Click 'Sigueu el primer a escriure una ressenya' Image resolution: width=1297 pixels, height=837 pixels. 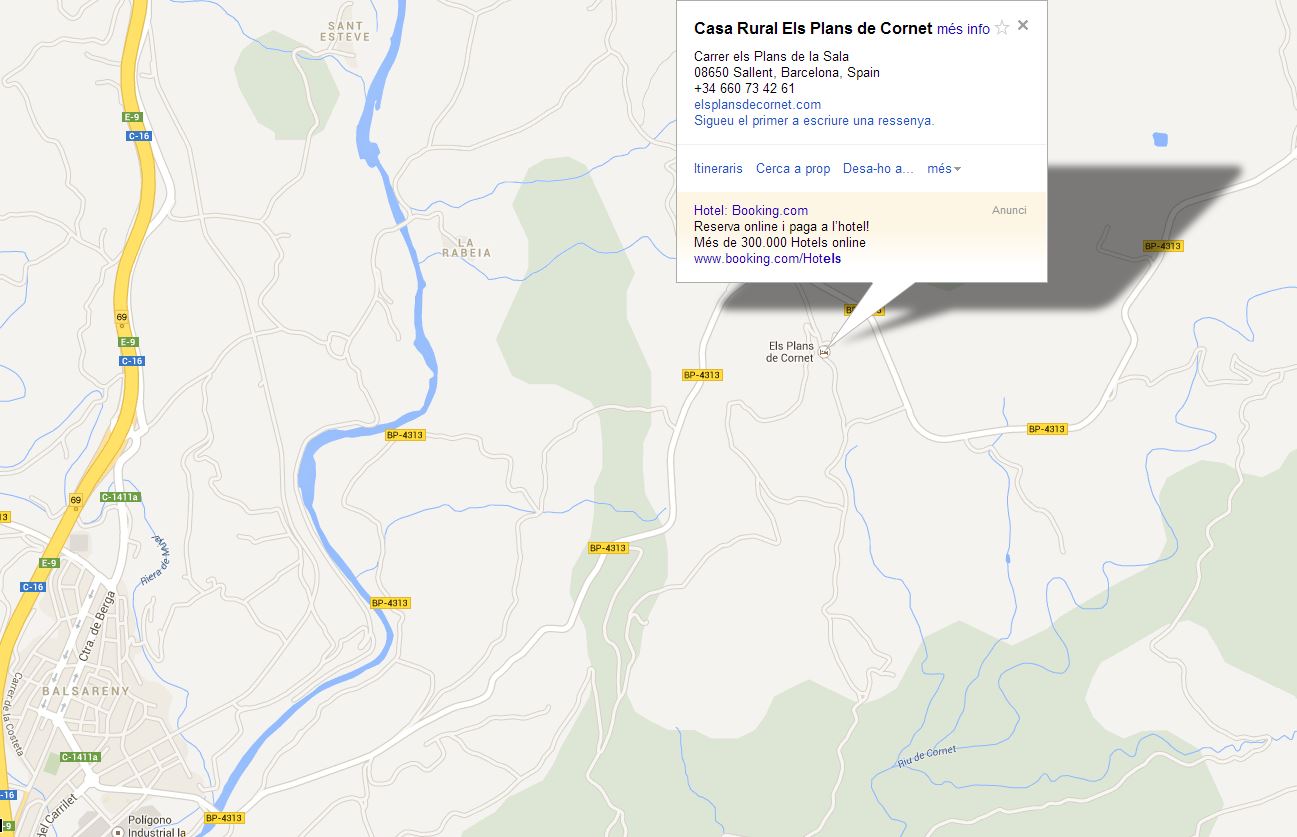click(x=814, y=121)
